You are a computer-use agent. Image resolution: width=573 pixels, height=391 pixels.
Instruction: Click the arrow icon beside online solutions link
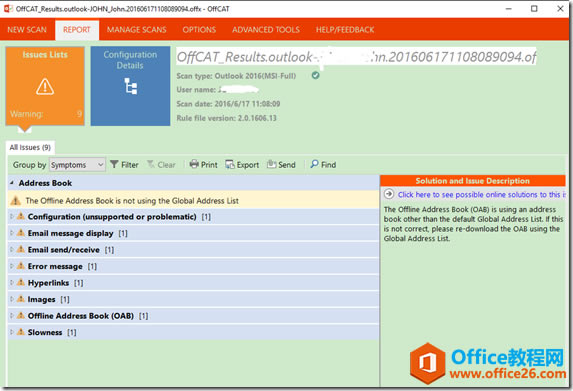389,194
